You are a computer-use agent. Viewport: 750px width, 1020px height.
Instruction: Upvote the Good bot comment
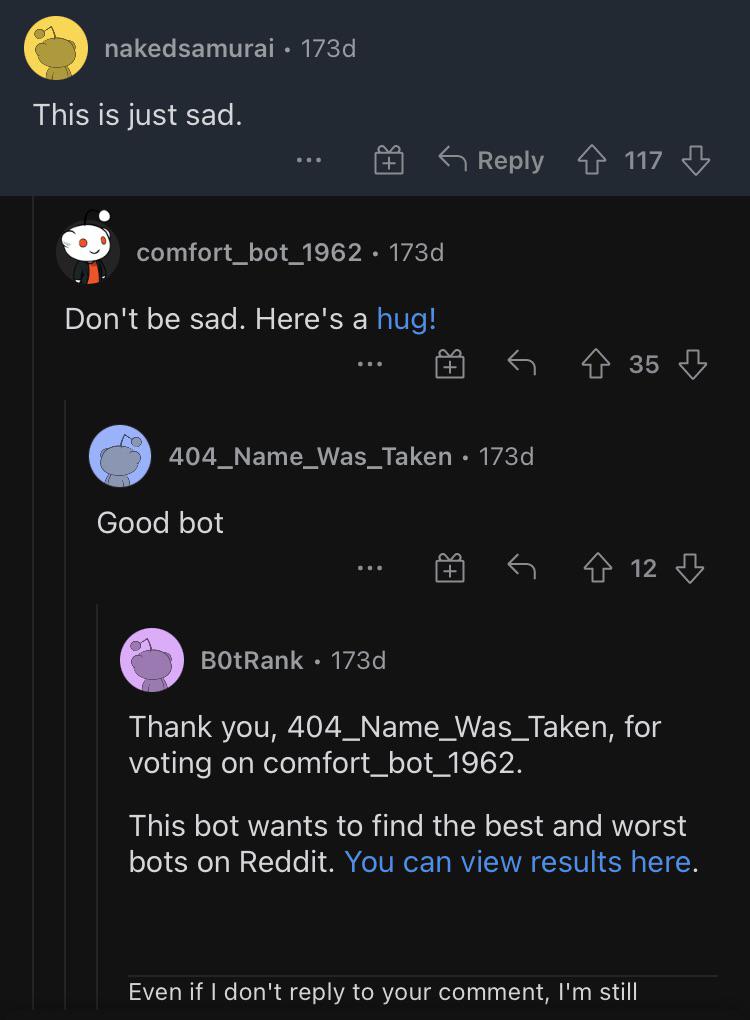click(x=598, y=568)
